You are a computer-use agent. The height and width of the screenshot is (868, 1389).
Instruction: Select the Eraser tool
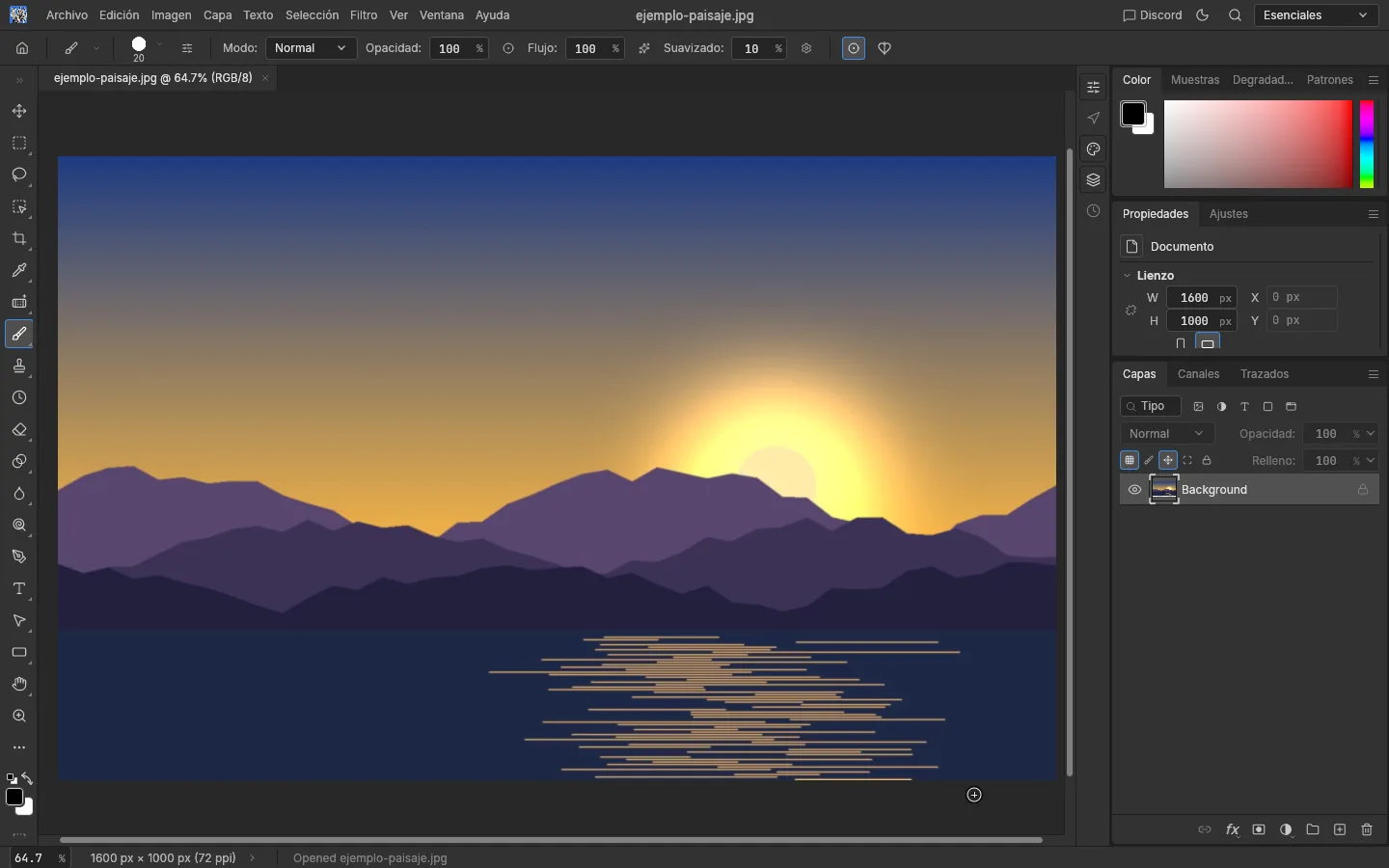coord(18,429)
